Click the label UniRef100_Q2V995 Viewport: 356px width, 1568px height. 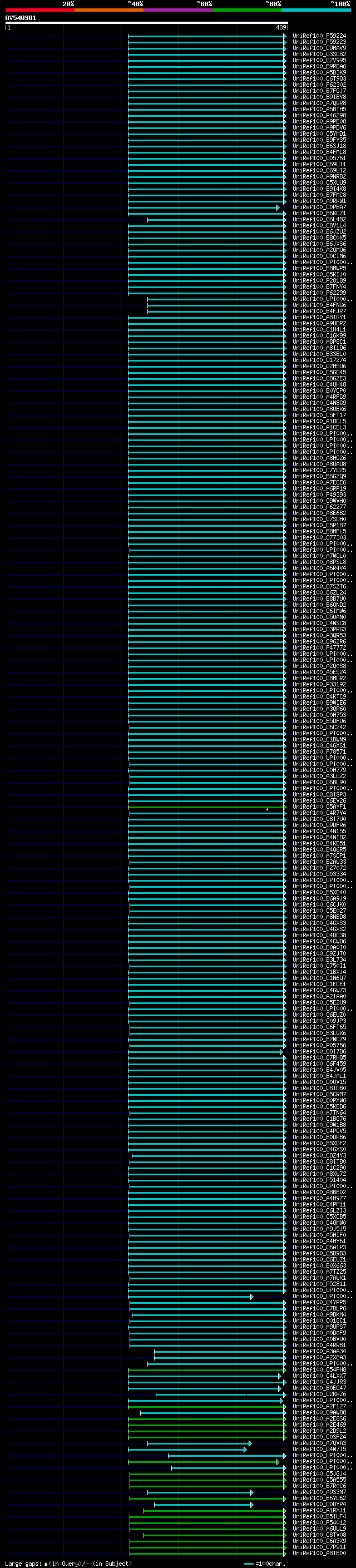click(319, 60)
